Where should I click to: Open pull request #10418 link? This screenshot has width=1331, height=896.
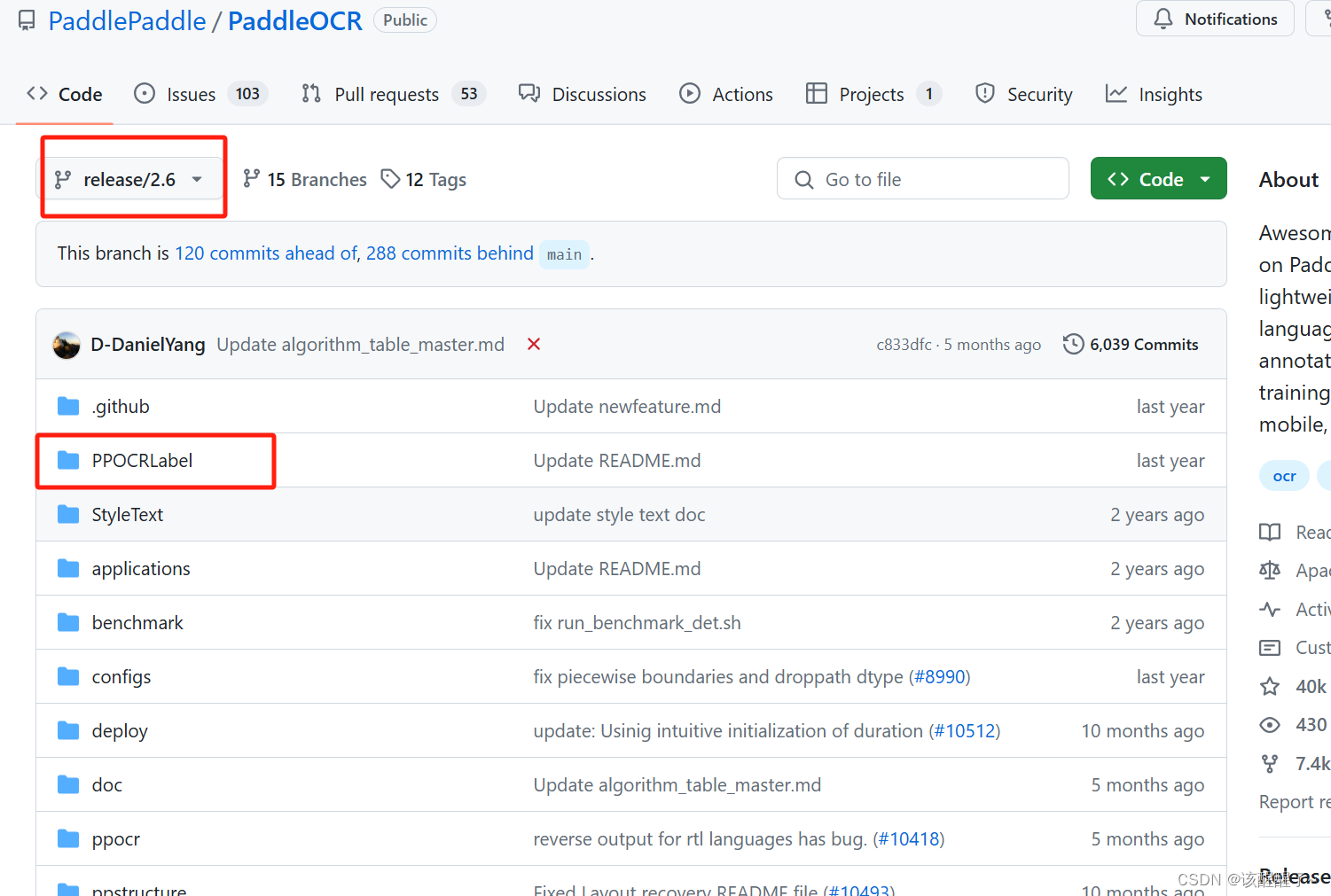click(x=909, y=839)
